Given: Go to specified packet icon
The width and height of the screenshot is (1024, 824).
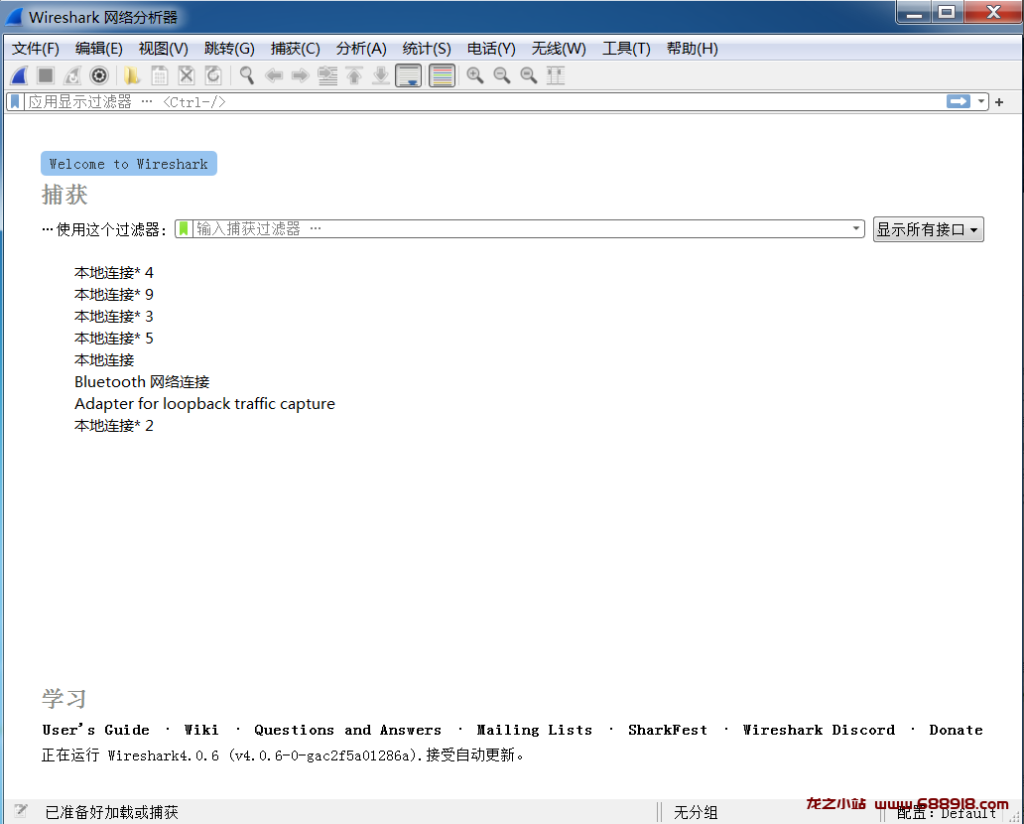Looking at the screenshot, I should click(x=327, y=76).
